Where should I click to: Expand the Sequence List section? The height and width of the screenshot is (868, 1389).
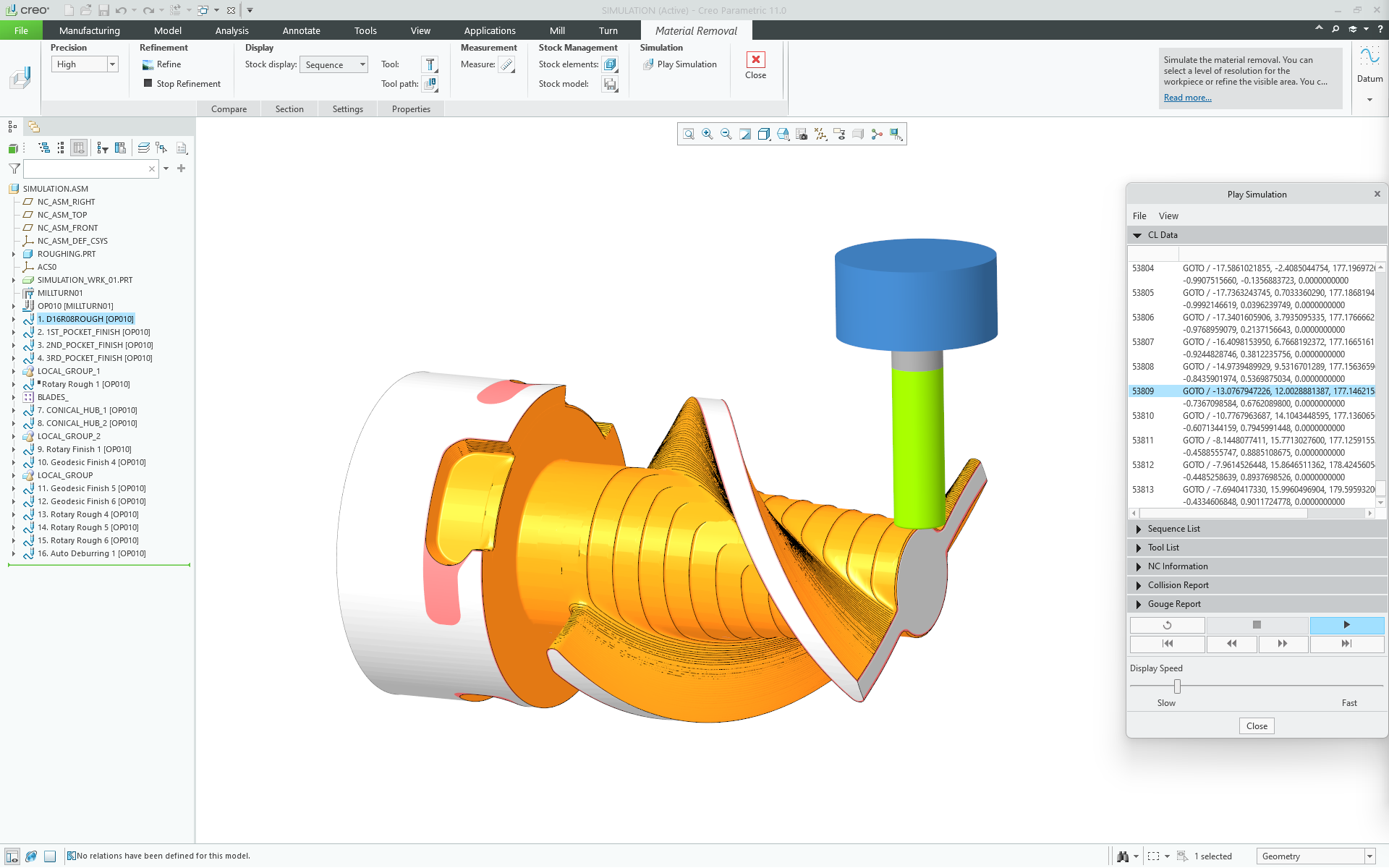1173,529
